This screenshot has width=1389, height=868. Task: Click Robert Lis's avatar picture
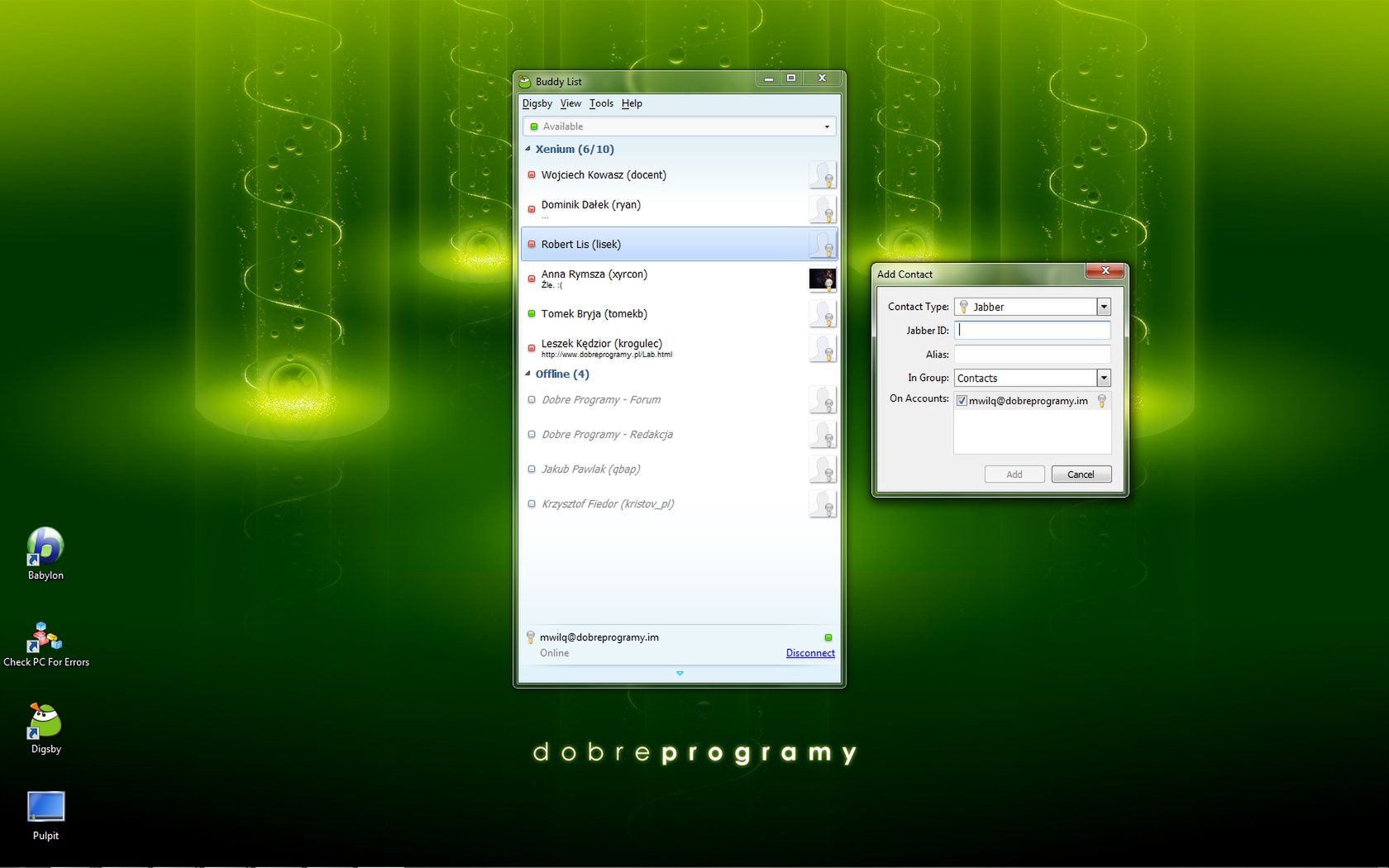click(823, 245)
